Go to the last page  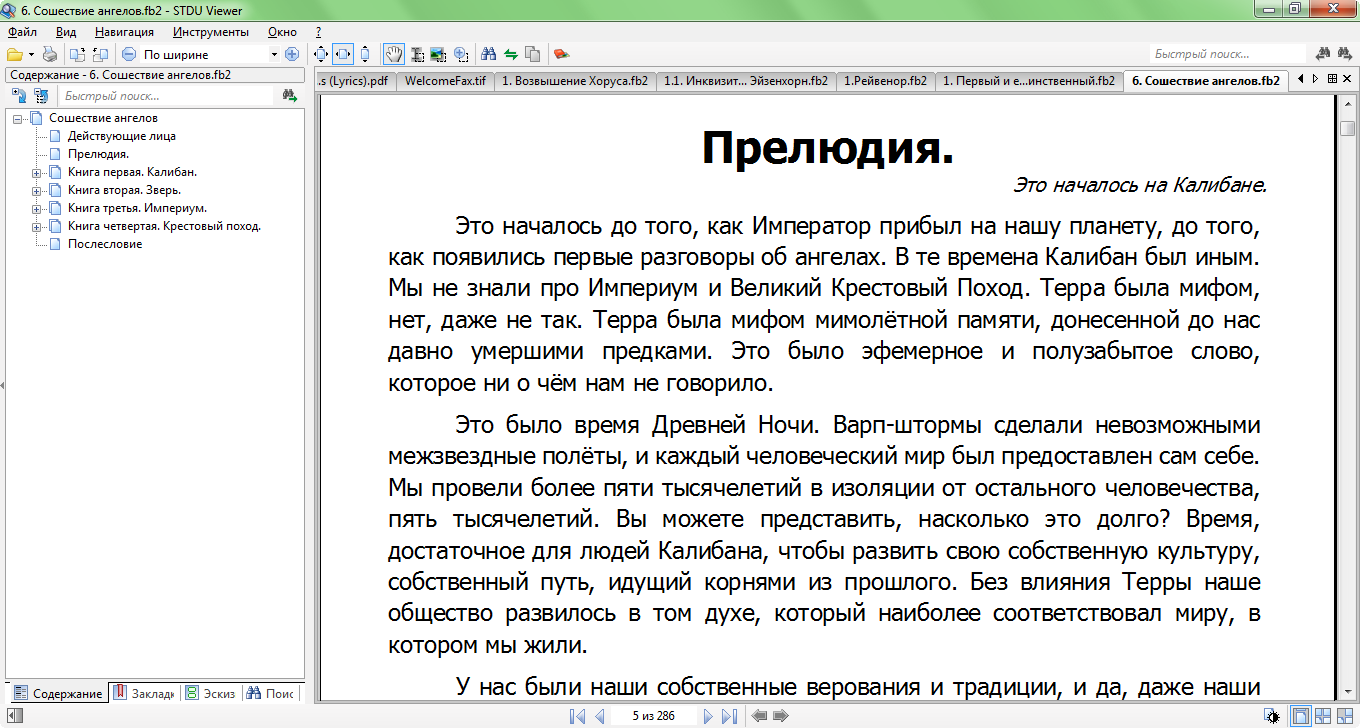click(x=729, y=716)
